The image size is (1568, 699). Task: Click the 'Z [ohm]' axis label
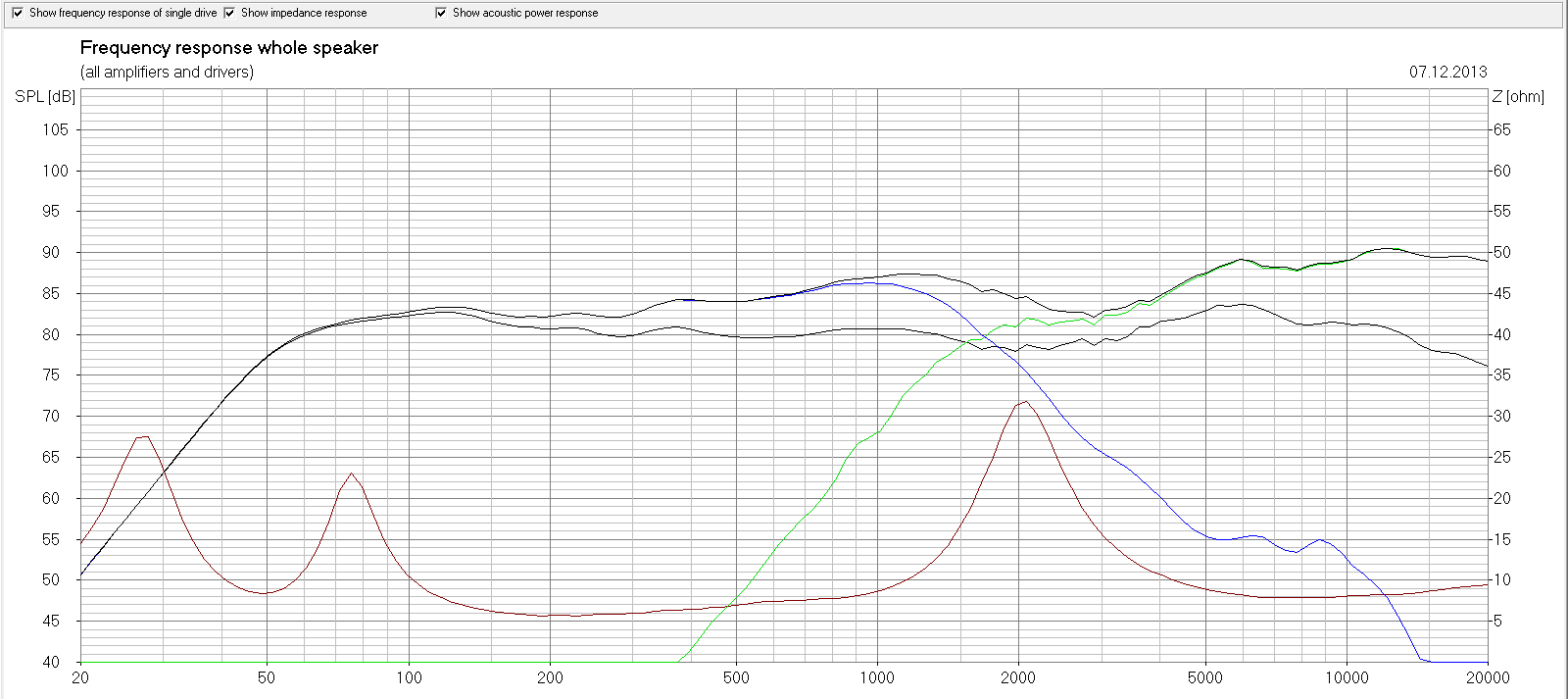(x=1518, y=96)
